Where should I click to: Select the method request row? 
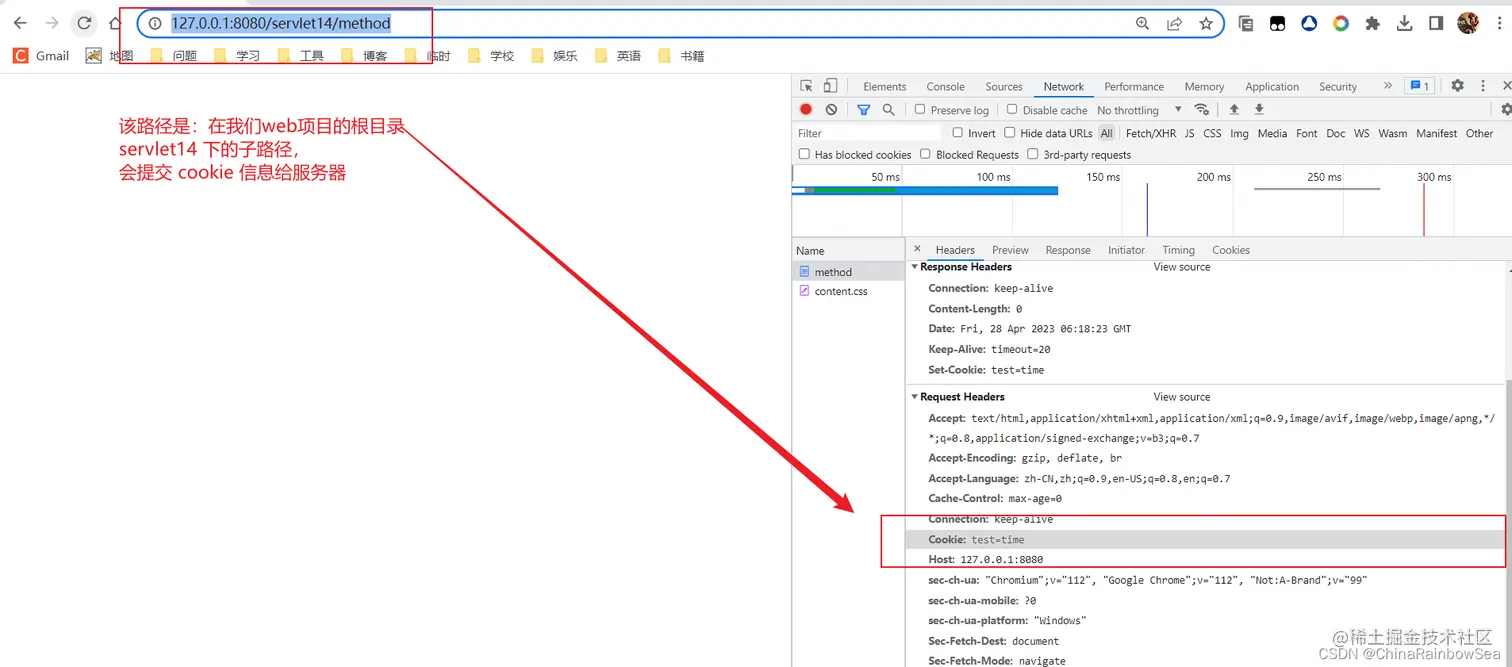click(848, 272)
